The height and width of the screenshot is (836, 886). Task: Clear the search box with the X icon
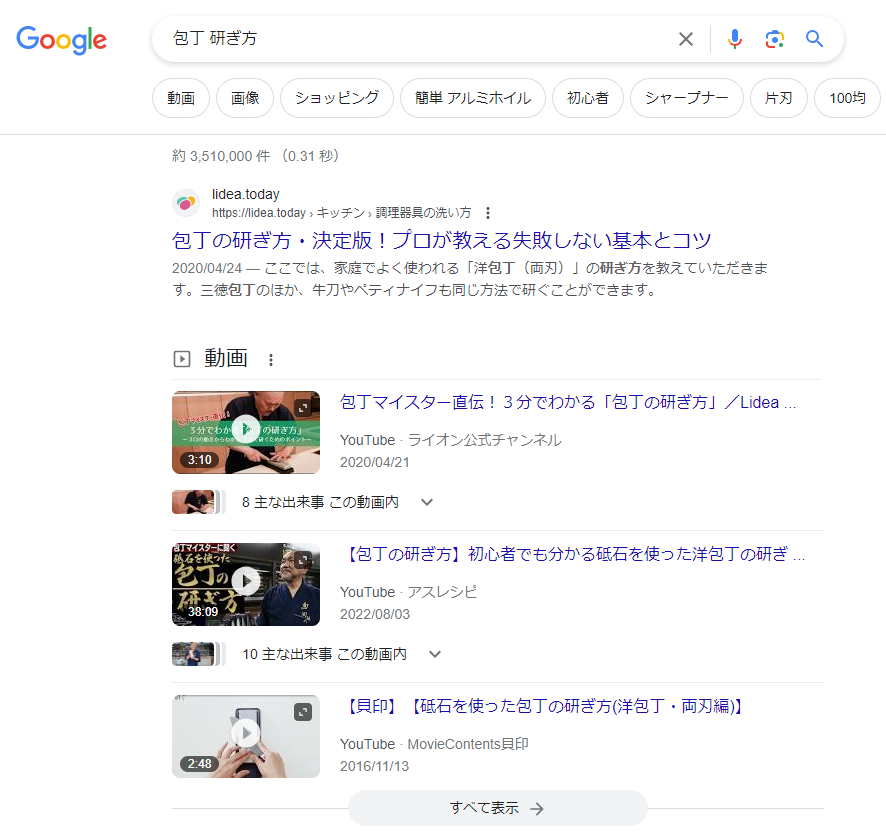(x=685, y=39)
